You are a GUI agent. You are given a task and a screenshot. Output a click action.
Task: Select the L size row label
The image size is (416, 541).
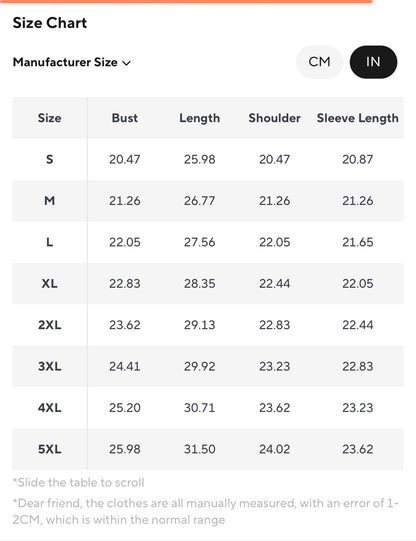pyautogui.click(x=50, y=242)
